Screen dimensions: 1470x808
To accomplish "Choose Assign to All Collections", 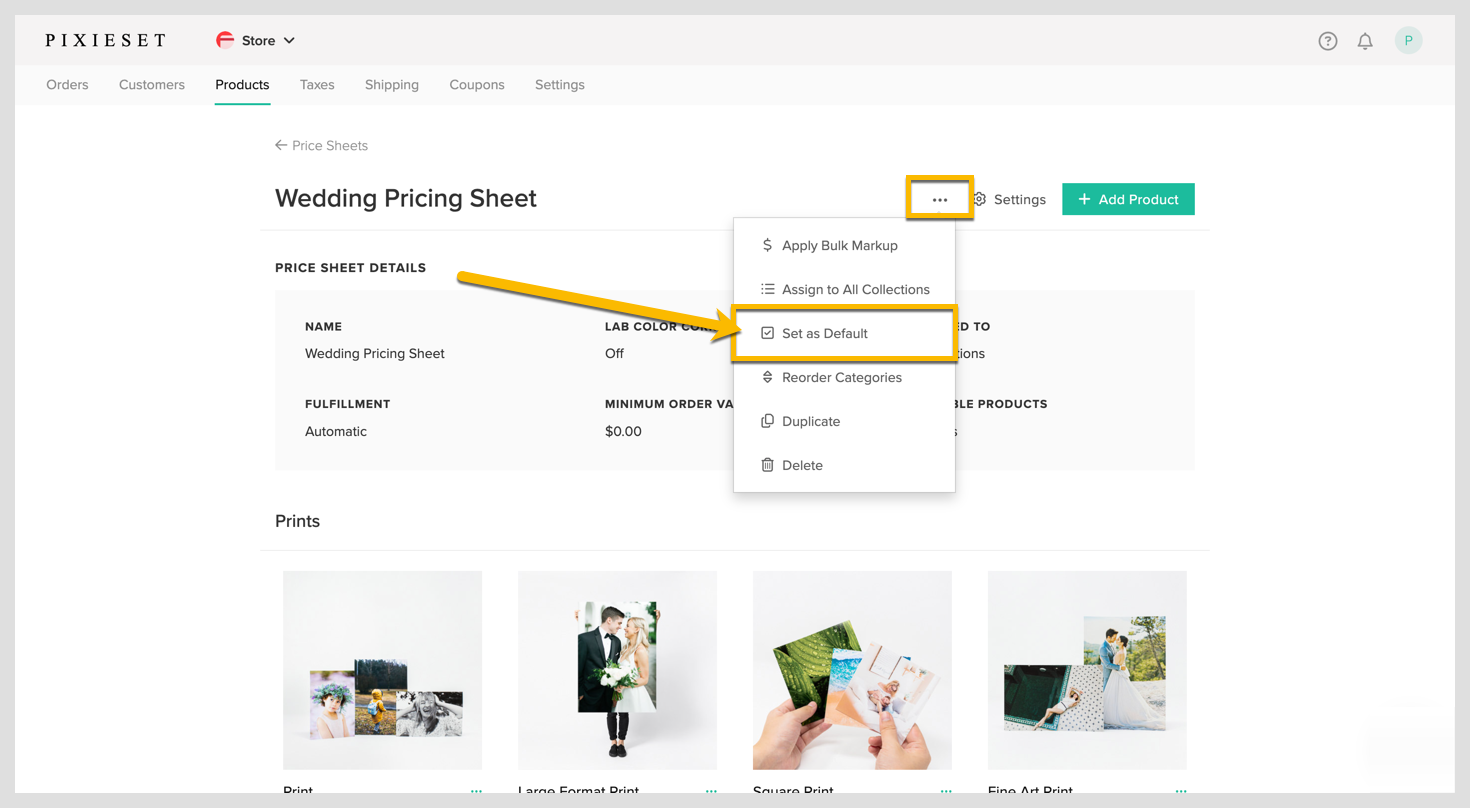I will click(844, 289).
